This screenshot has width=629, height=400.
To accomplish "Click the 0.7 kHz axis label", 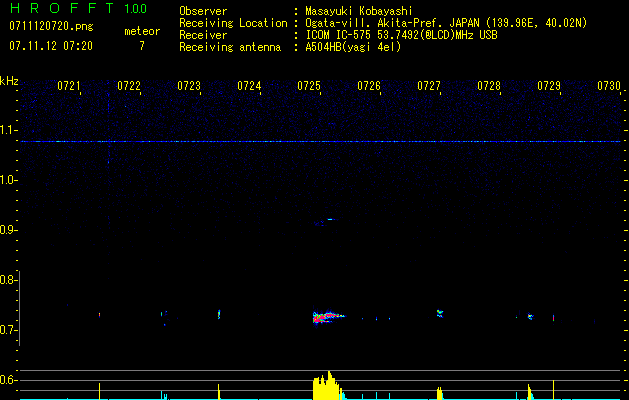I will [8, 330].
